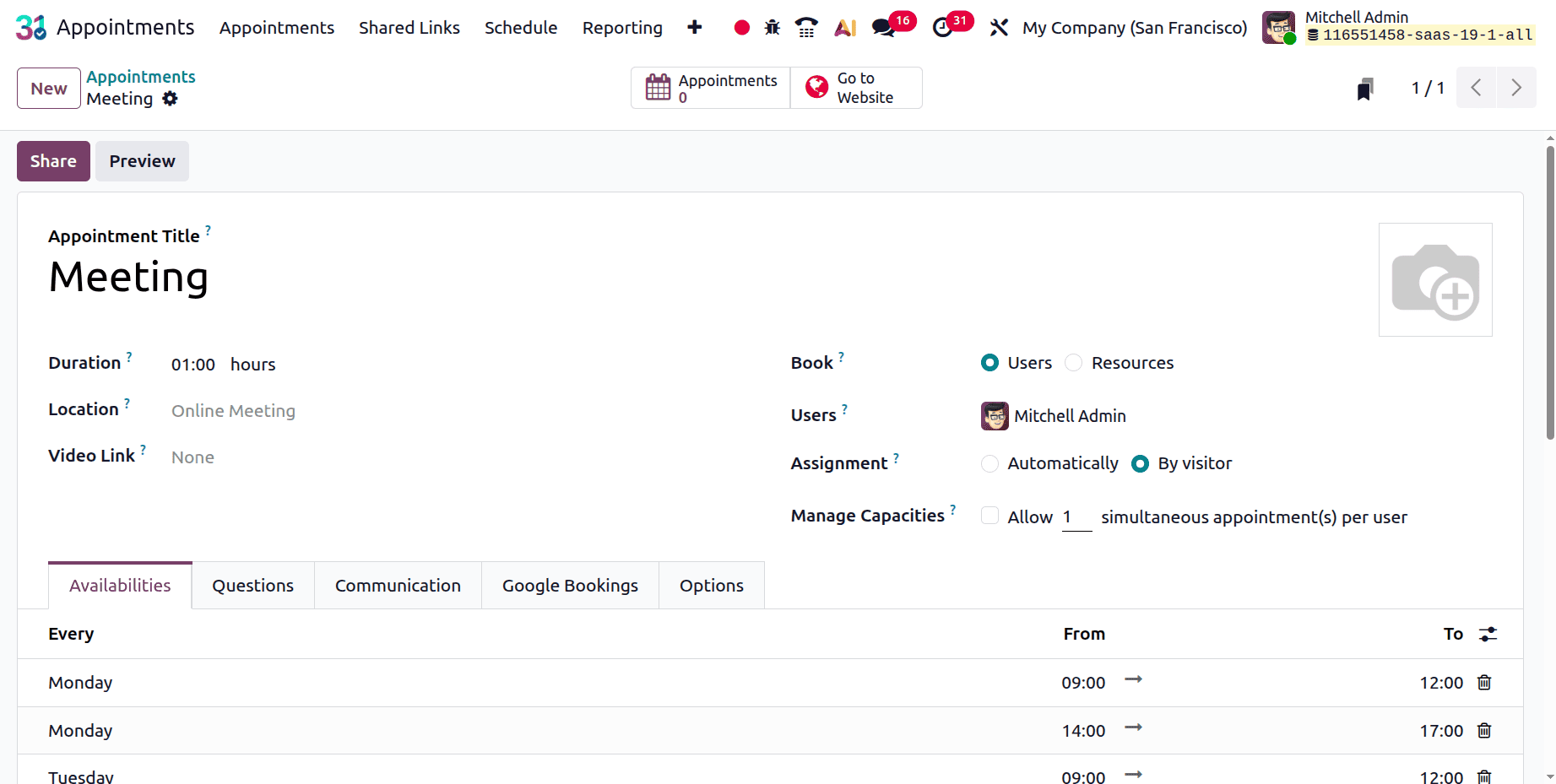Open company switcher My Company (San Francisco)

coord(1135,28)
